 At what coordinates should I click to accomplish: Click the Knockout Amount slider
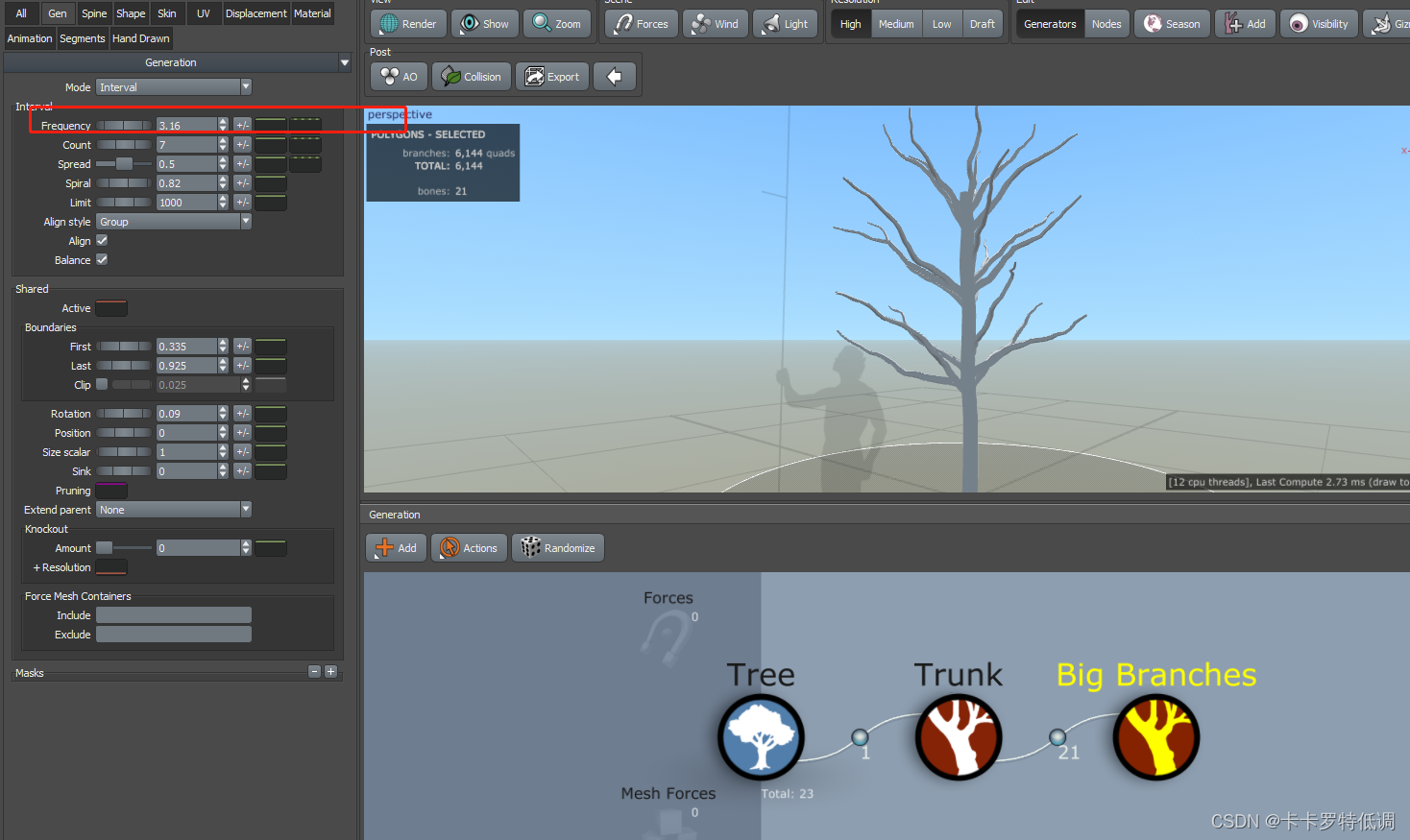[x=124, y=548]
